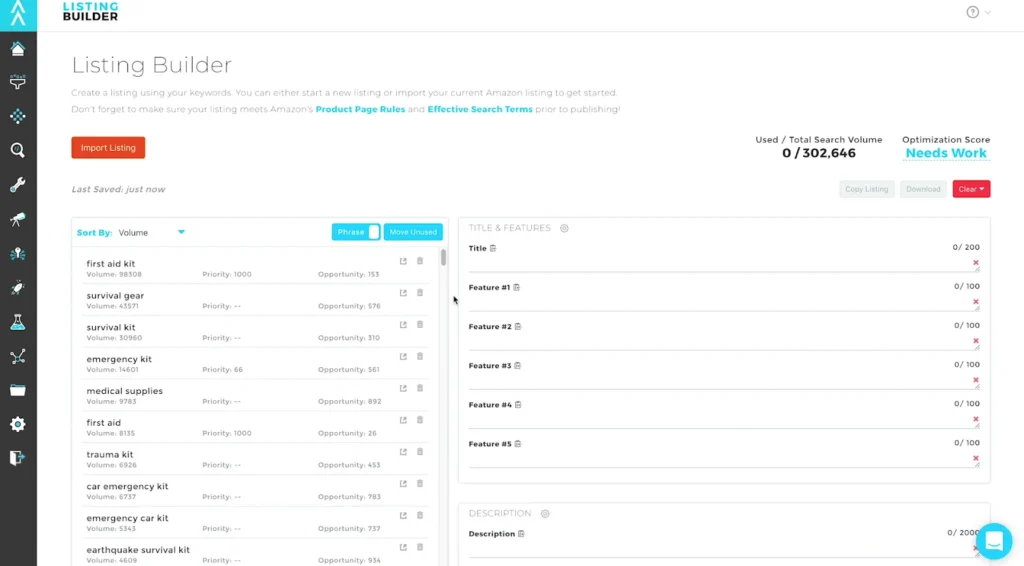
Task: Click the 'Volume: 98308' value
Action: [114, 274]
